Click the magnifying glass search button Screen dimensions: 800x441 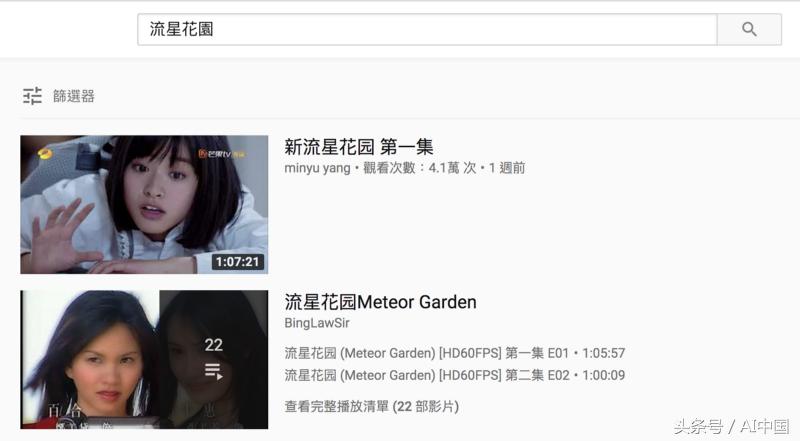point(749,29)
